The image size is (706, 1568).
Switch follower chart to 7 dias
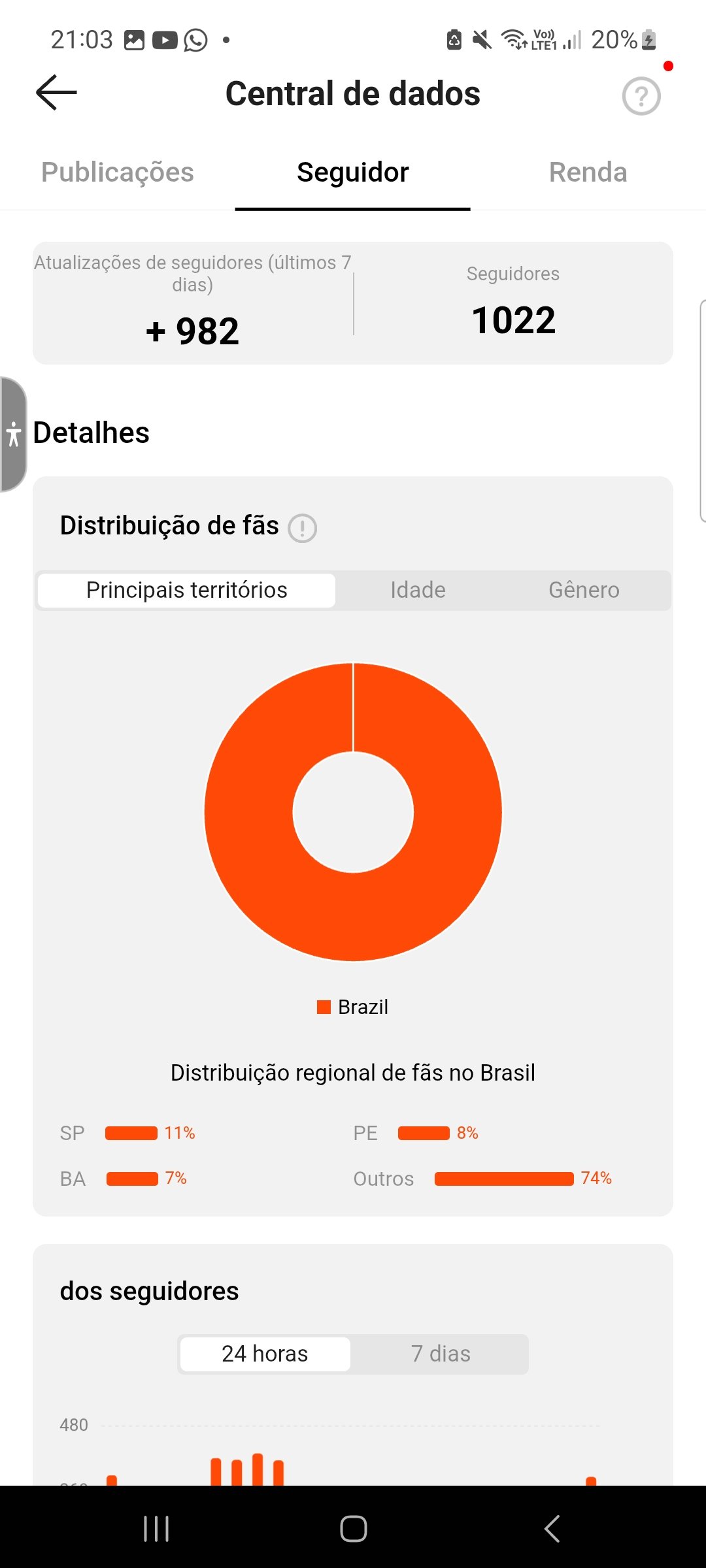coord(441,1354)
